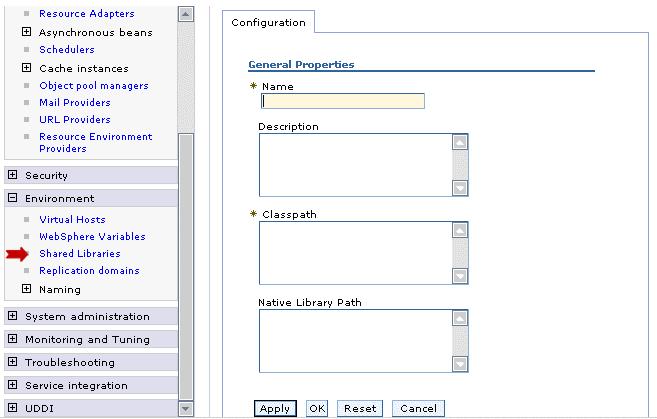Cancel the shared library form
This screenshot has width=657, height=419.
pyautogui.click(x=418, y=409)
